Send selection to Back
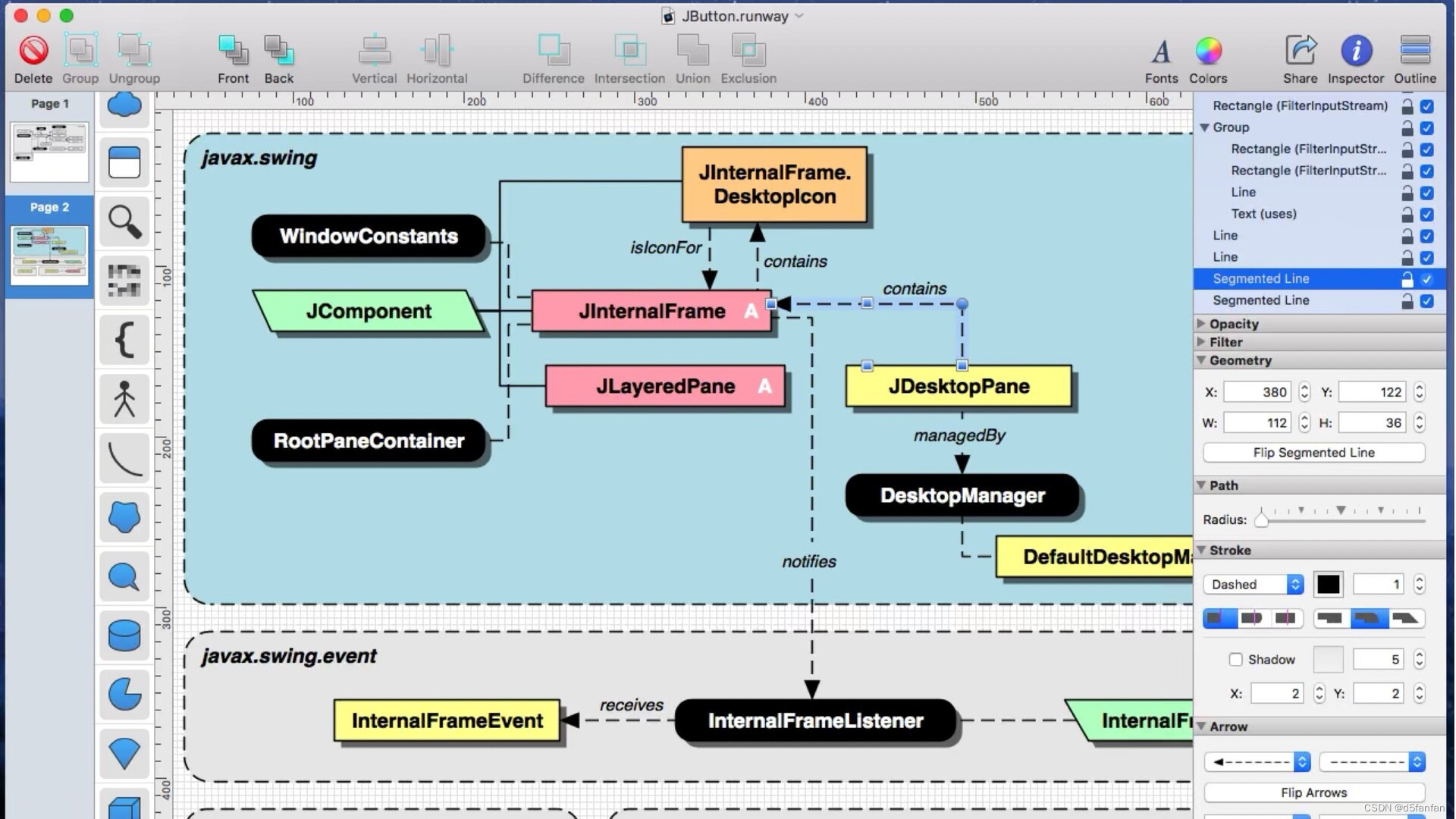This screenshot has width=1456, height=819. click(278, 52)
